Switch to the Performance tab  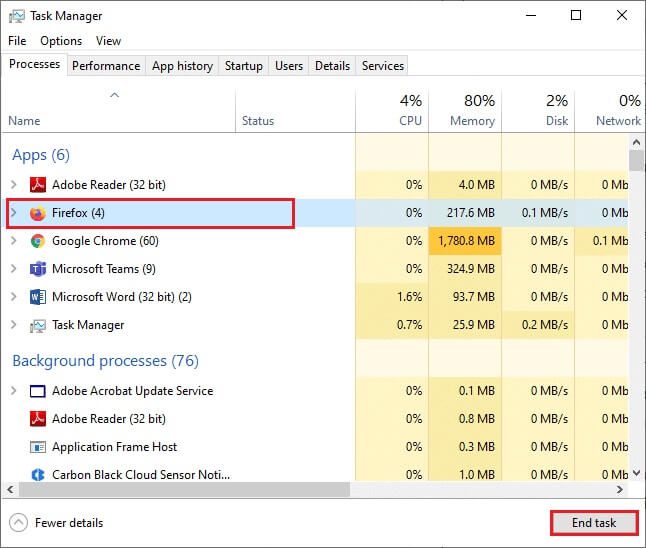click(x=106, y=66)
